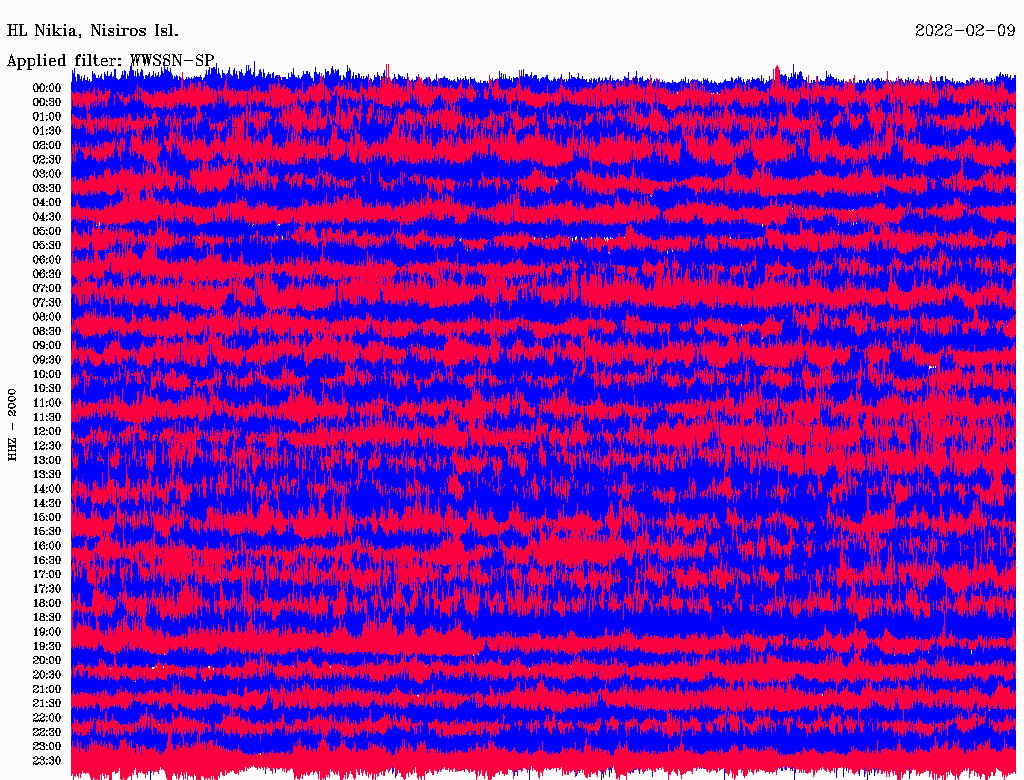Pick the 19:30 time label
Viewport: 1024px width, 780px height.
47,646
